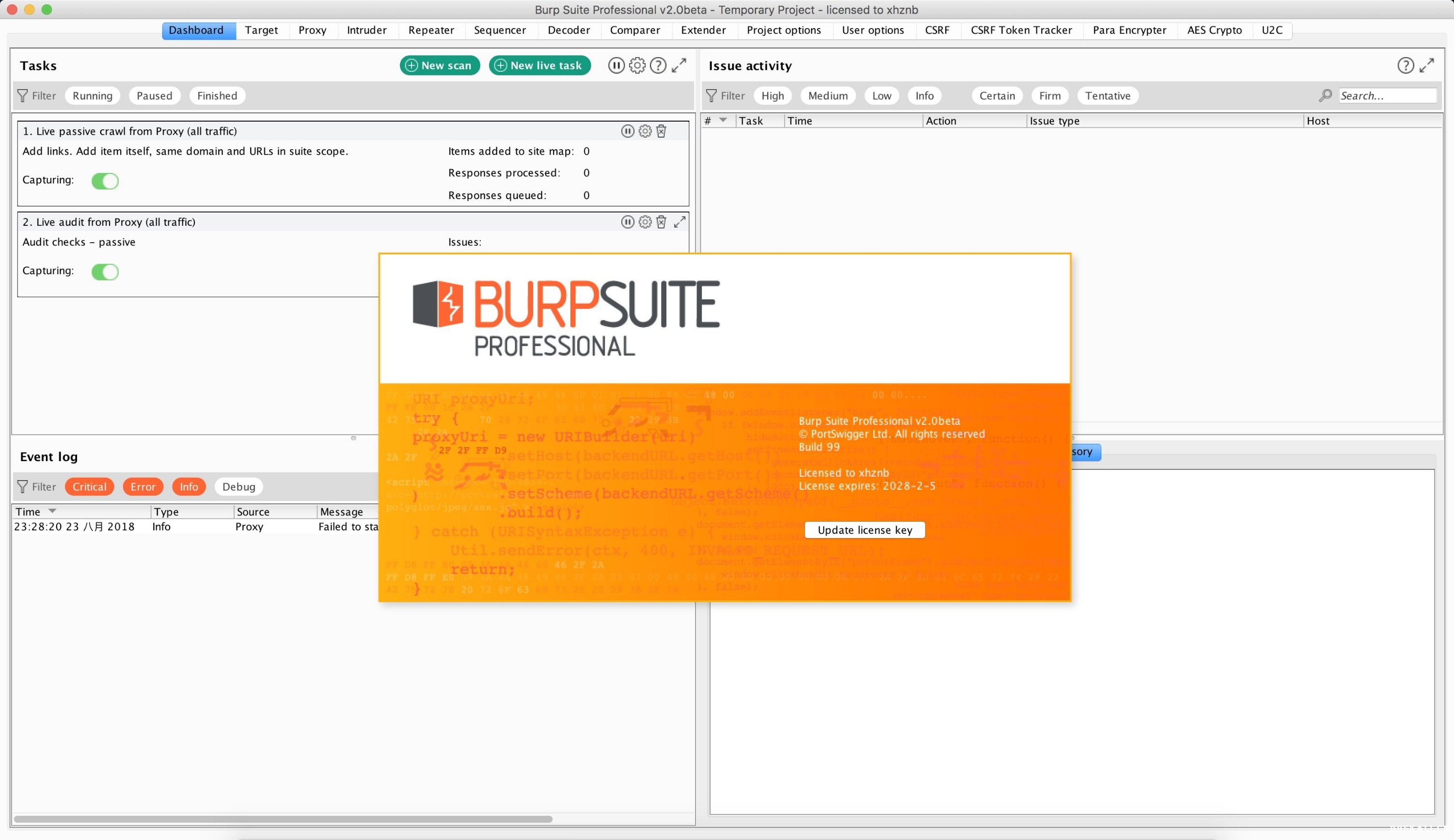Select the Intruder tab
The height and width of the screenshot is (840, 1454).
[x=366, y=30]
